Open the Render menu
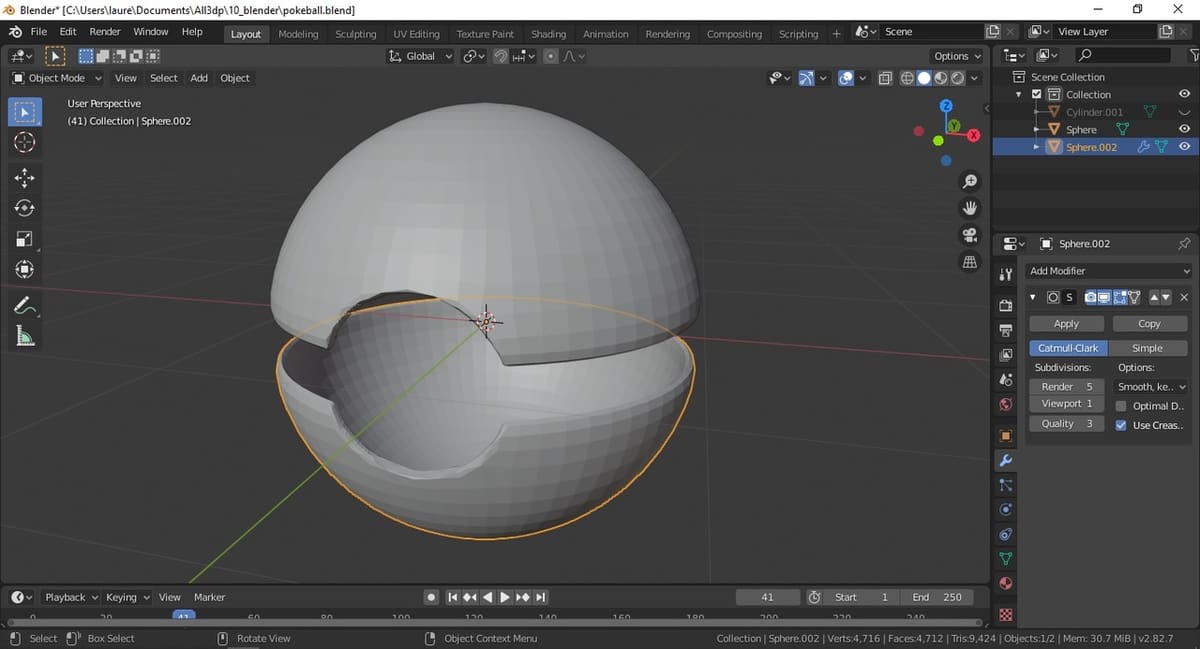The width and height of the screenshot is (1200, 649). 105,32
